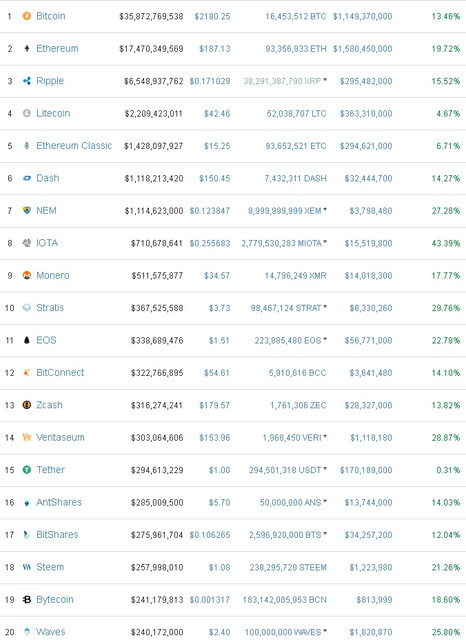The height and width of the screenshot is (640, 466).
Task: Open the Stratis name link
Action: (x=50, y=307)
